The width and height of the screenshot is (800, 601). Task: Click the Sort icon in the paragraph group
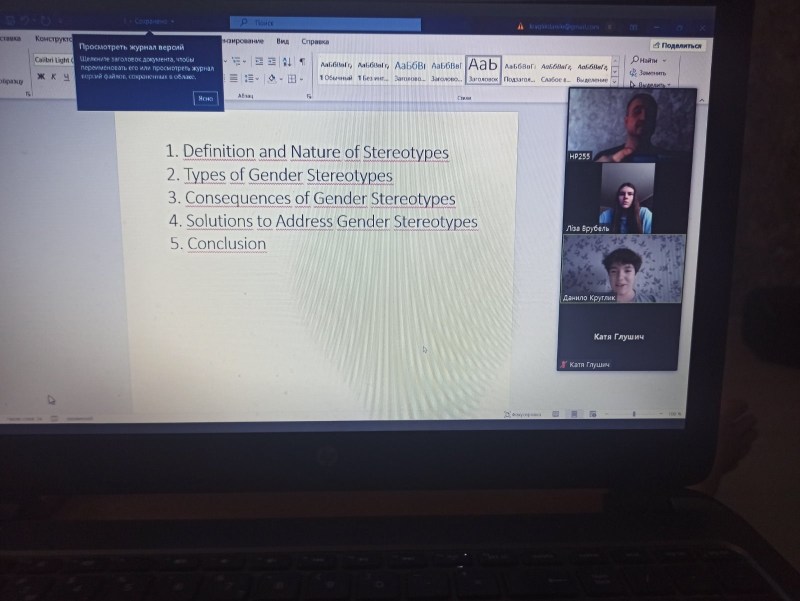[287, 62]
